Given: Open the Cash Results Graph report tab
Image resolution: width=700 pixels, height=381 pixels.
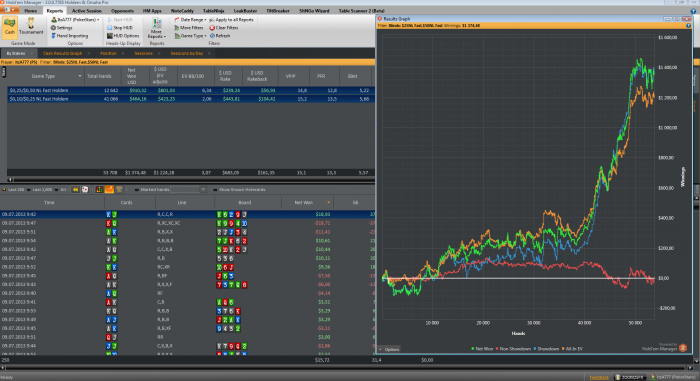Looking at the screenshot, I should coord(62,53).
